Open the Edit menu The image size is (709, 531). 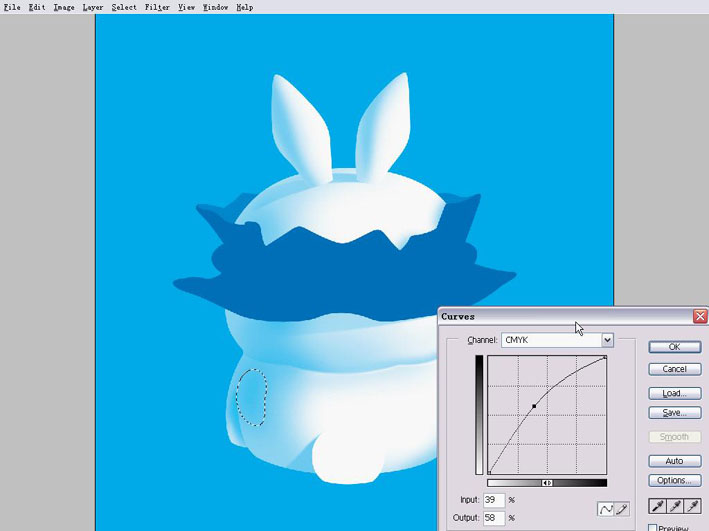coord(37,7)
